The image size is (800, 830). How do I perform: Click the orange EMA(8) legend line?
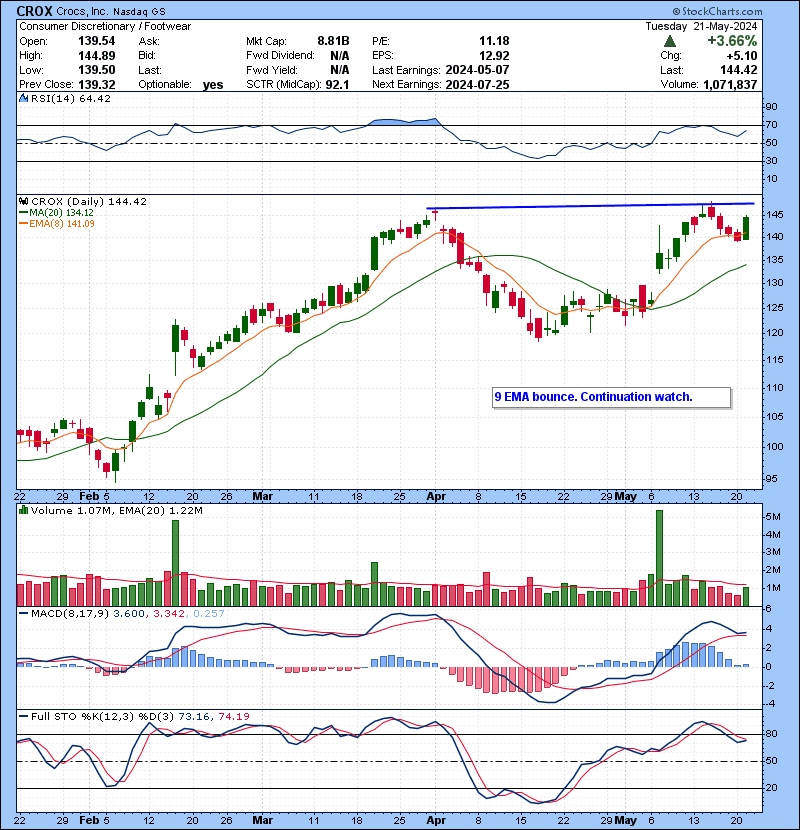tap(24, 223)
